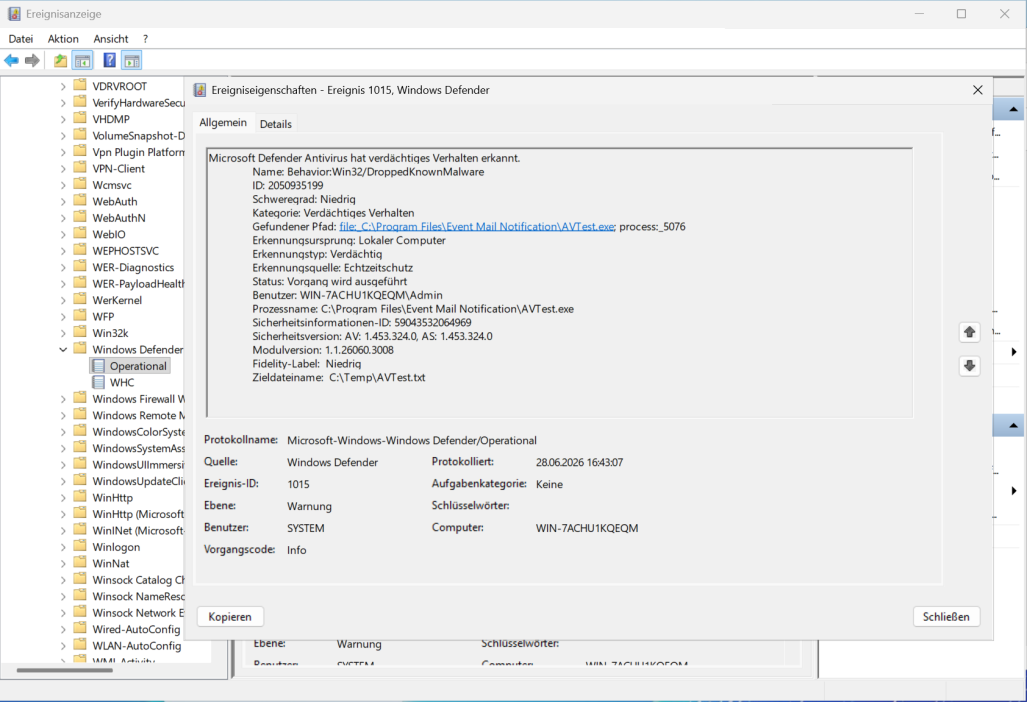Click the WFP folder icon
Image resolution: width=1027 pixels, height=702 pixels.
(80, 316)
